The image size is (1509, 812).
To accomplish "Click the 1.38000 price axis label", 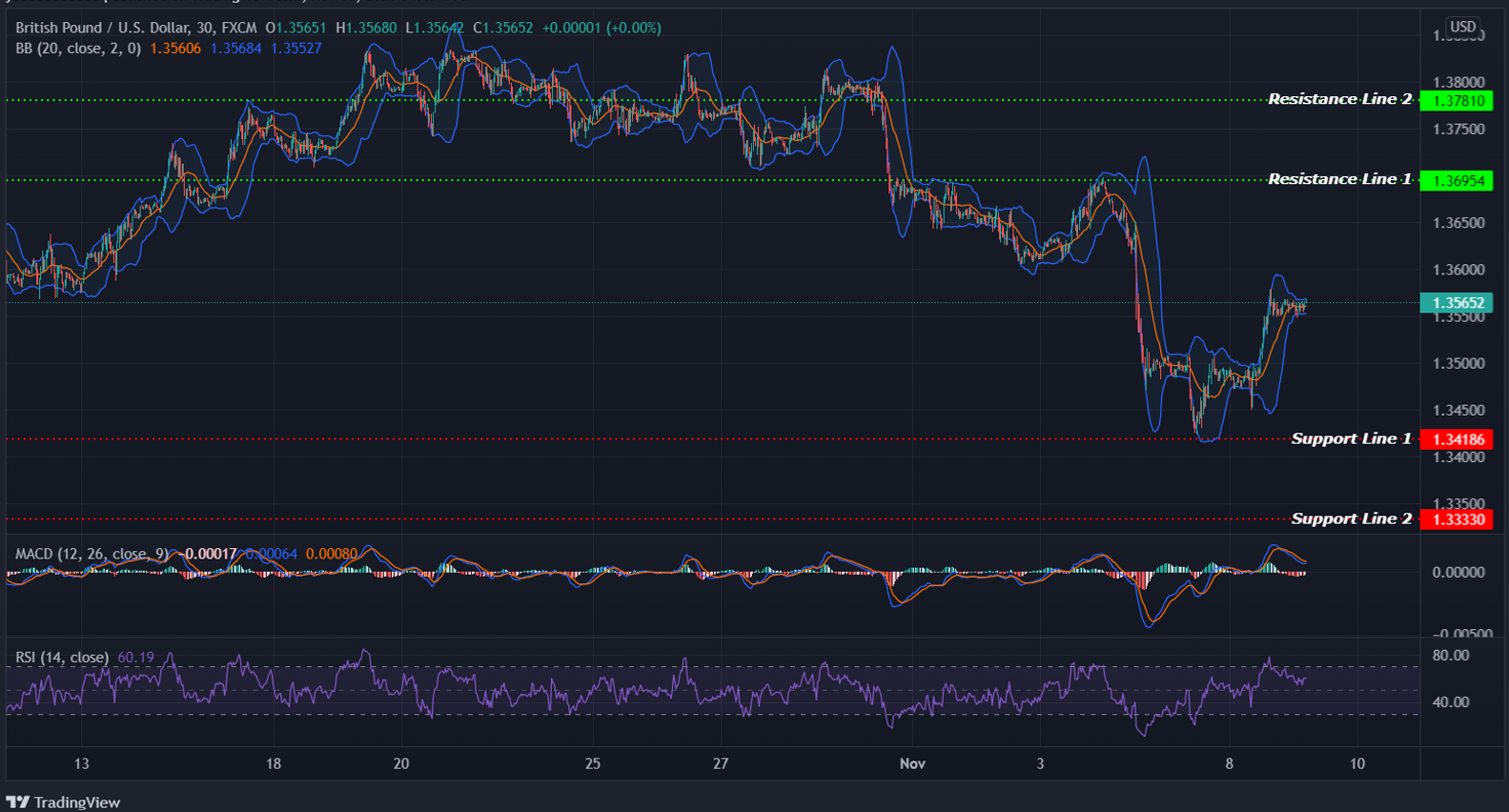I will click(x=1458, y=83).
